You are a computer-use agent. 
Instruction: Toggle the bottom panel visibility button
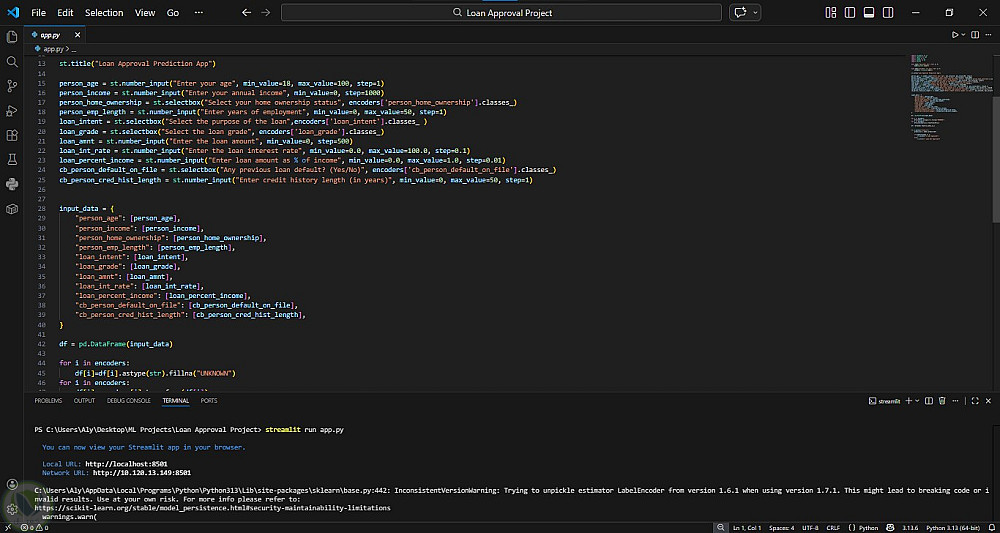pyautogui.click(x=869, y=13)
